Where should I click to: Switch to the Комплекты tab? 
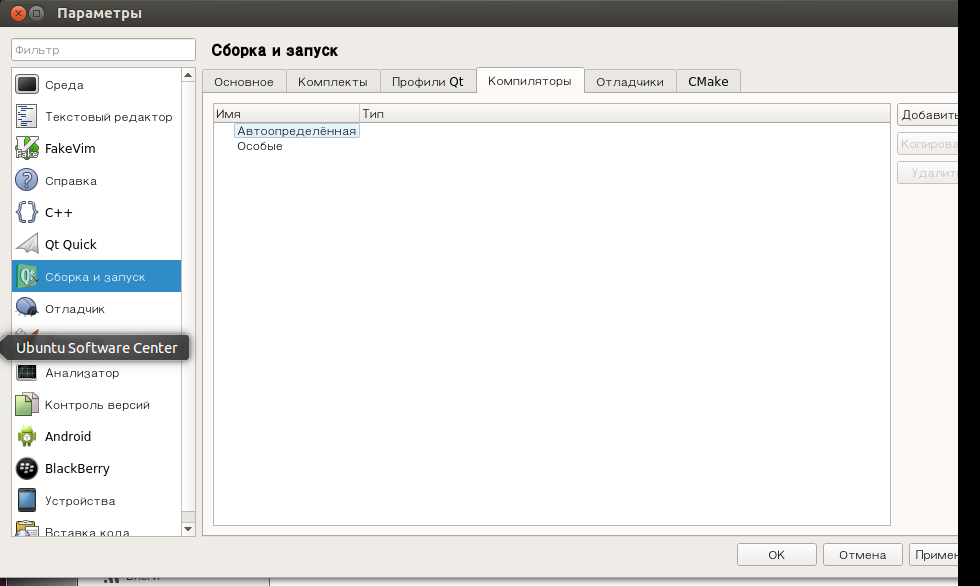pyautogui.click(x=332, y=81)
